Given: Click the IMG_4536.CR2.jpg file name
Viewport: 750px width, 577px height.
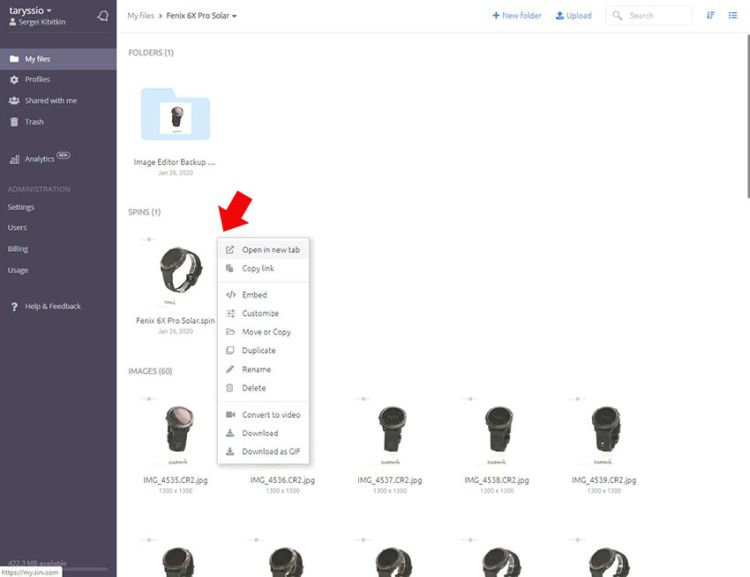Looking at the screenshot, I should click(282, 480).
